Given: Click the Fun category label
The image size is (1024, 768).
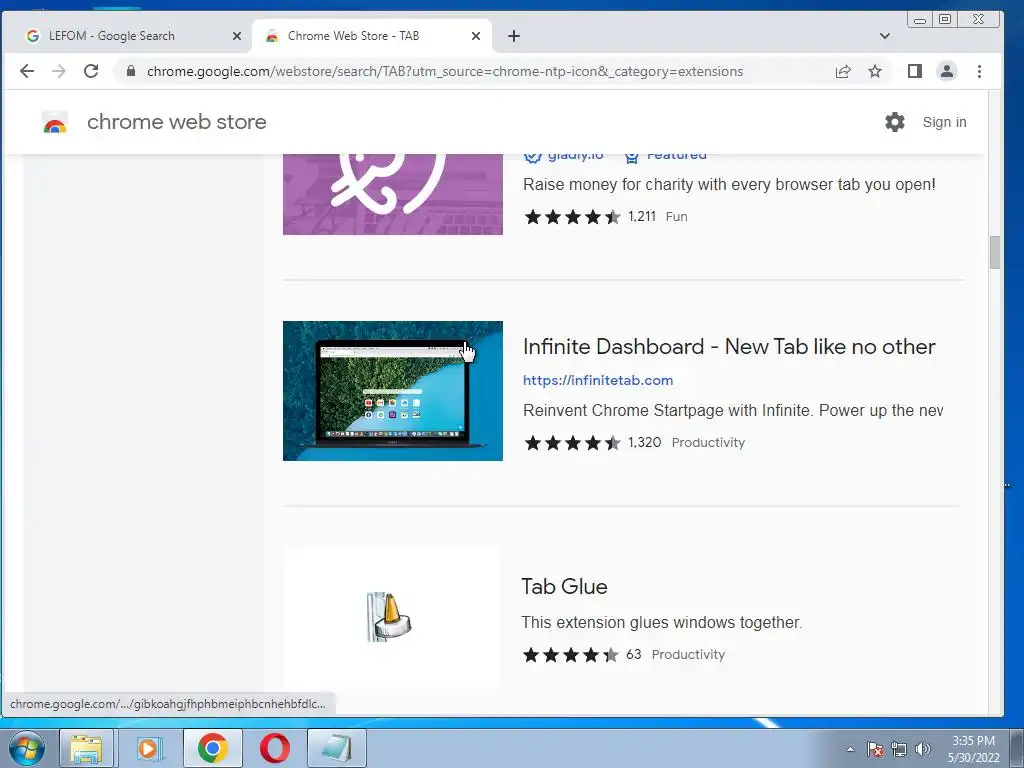Looking at the screenshot, I should (x=677, y=217).
